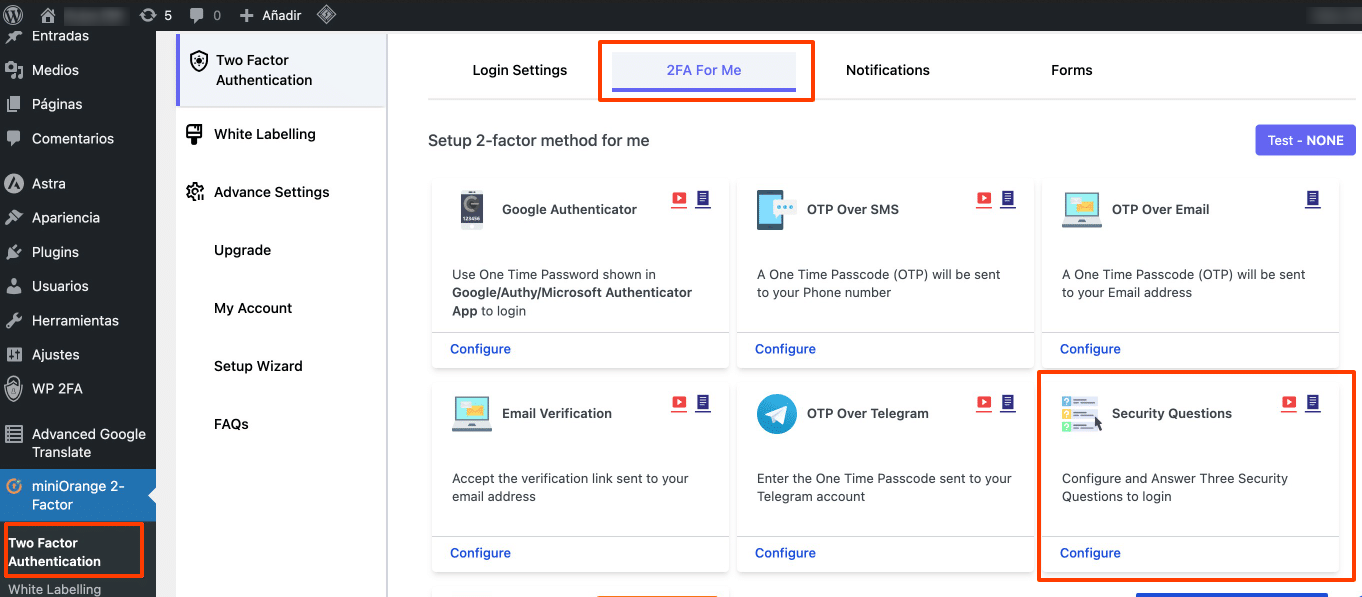Open Google Authenticator documentation book icon

coord(703,199)
